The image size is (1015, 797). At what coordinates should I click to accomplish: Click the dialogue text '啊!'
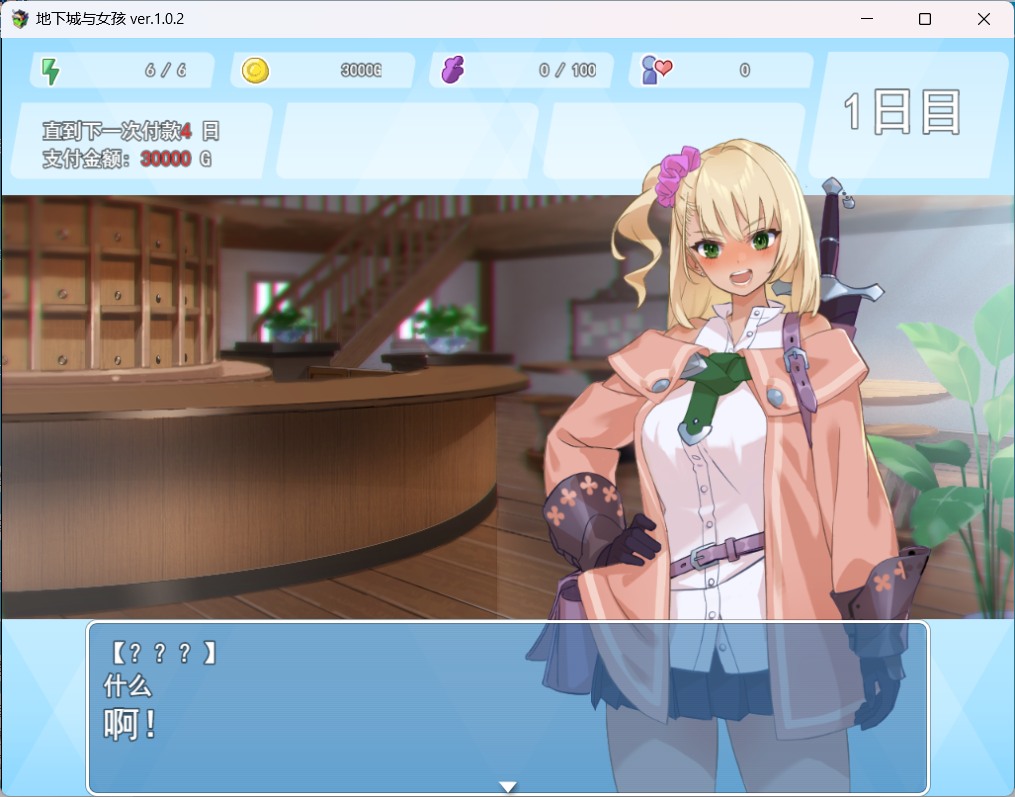(x=126, y=722)
